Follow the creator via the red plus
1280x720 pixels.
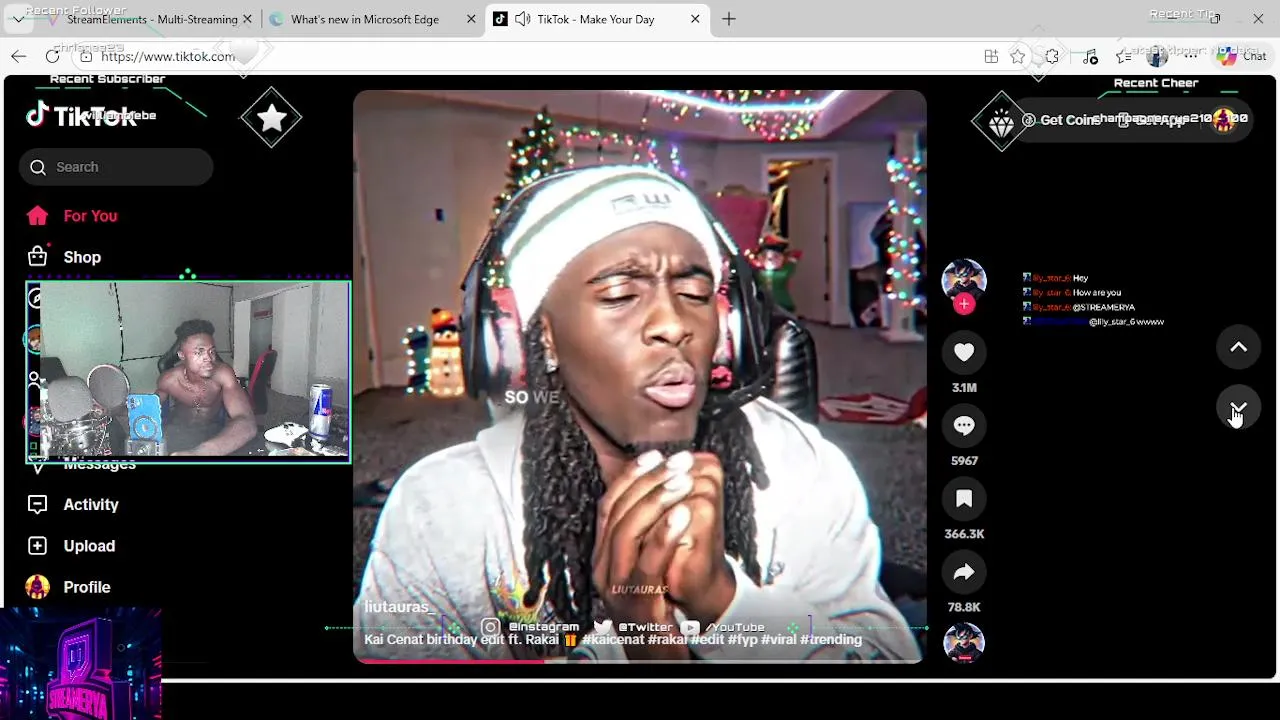click(x=964, y=304)
